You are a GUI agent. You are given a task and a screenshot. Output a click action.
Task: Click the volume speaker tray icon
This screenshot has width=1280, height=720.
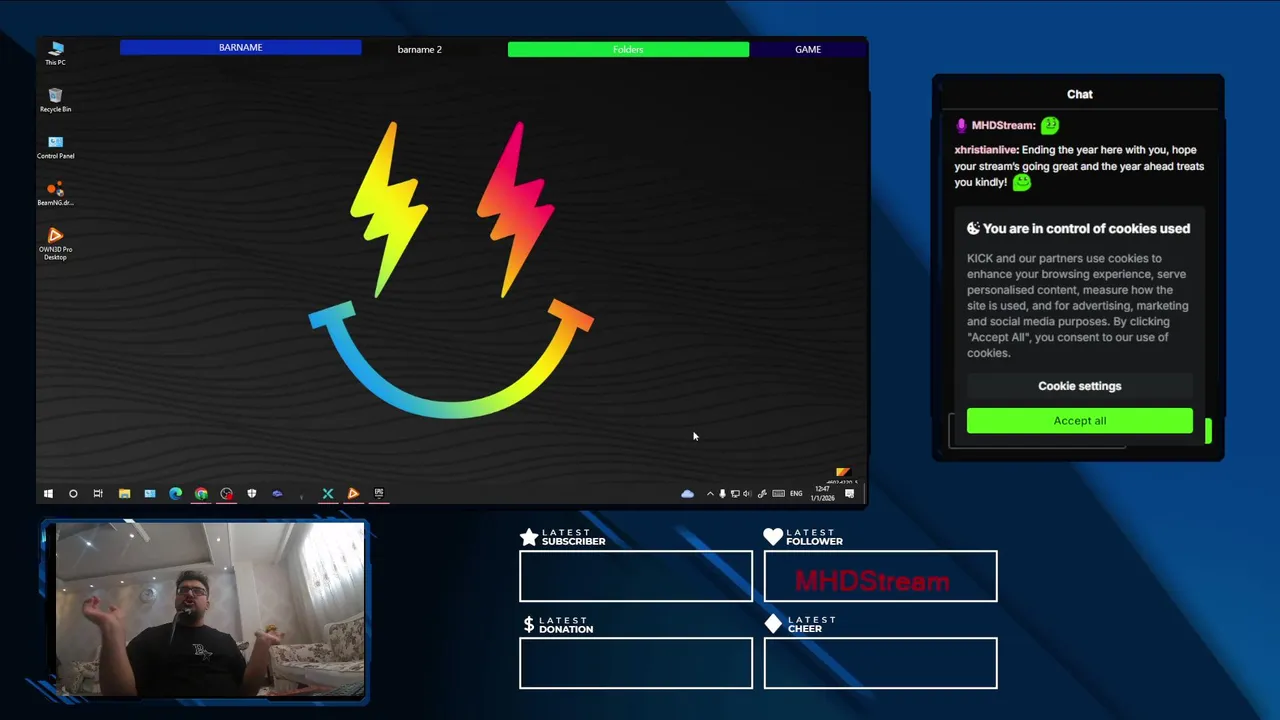click(747, 494)
